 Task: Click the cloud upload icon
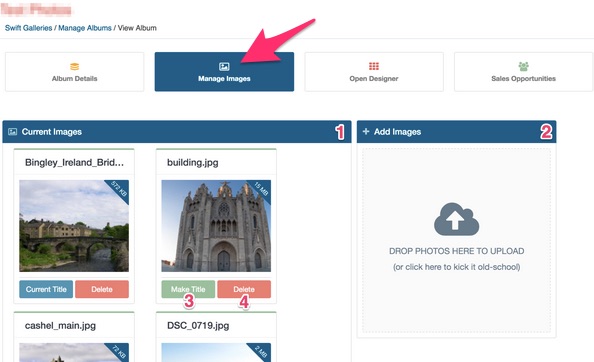[x=456, y=219]
